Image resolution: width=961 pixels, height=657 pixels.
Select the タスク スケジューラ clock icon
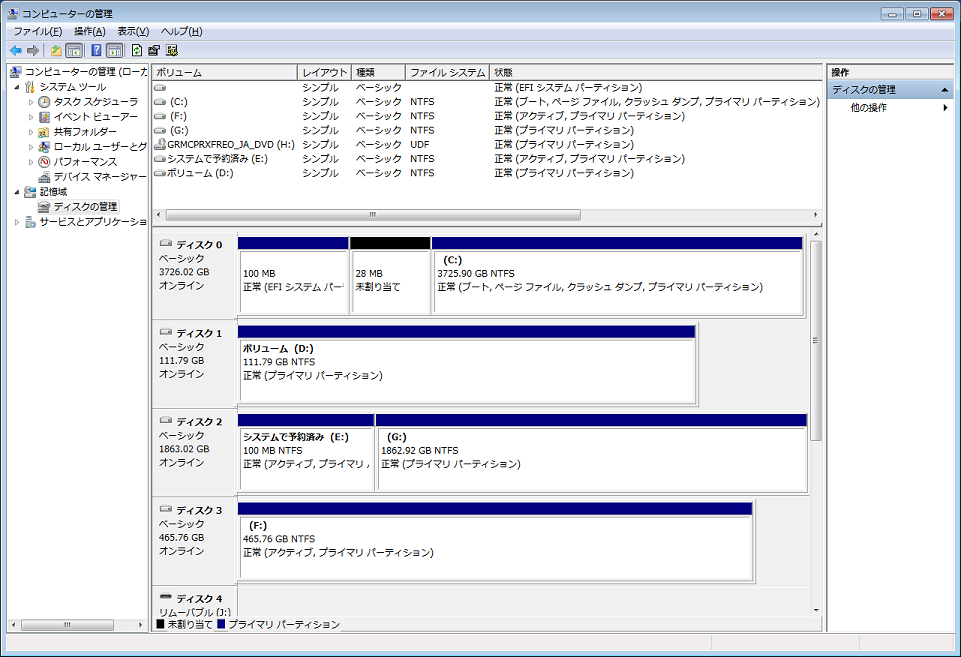44,102
